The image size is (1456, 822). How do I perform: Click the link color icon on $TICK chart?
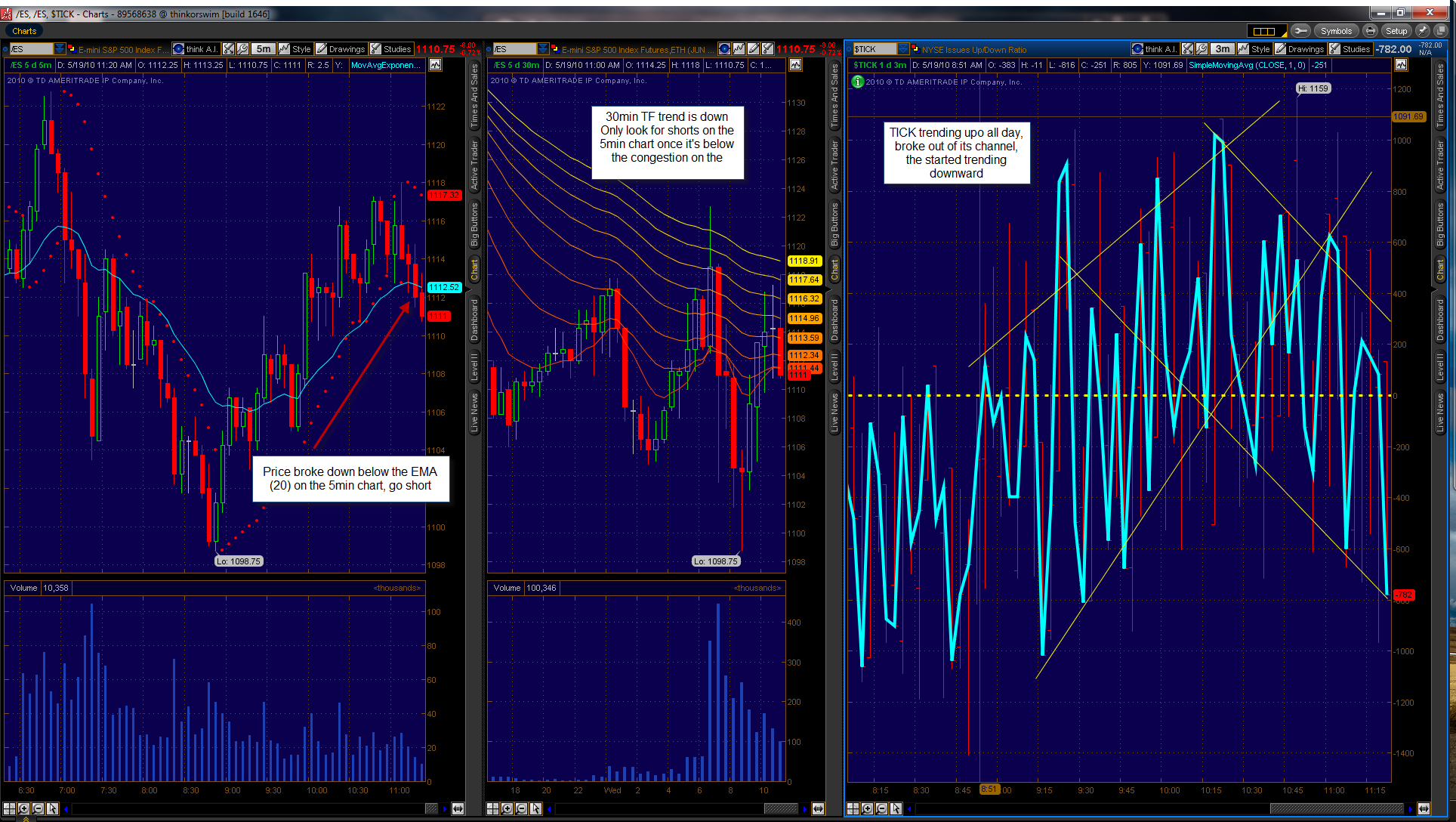pyautogui.click(x=915, y=49)
